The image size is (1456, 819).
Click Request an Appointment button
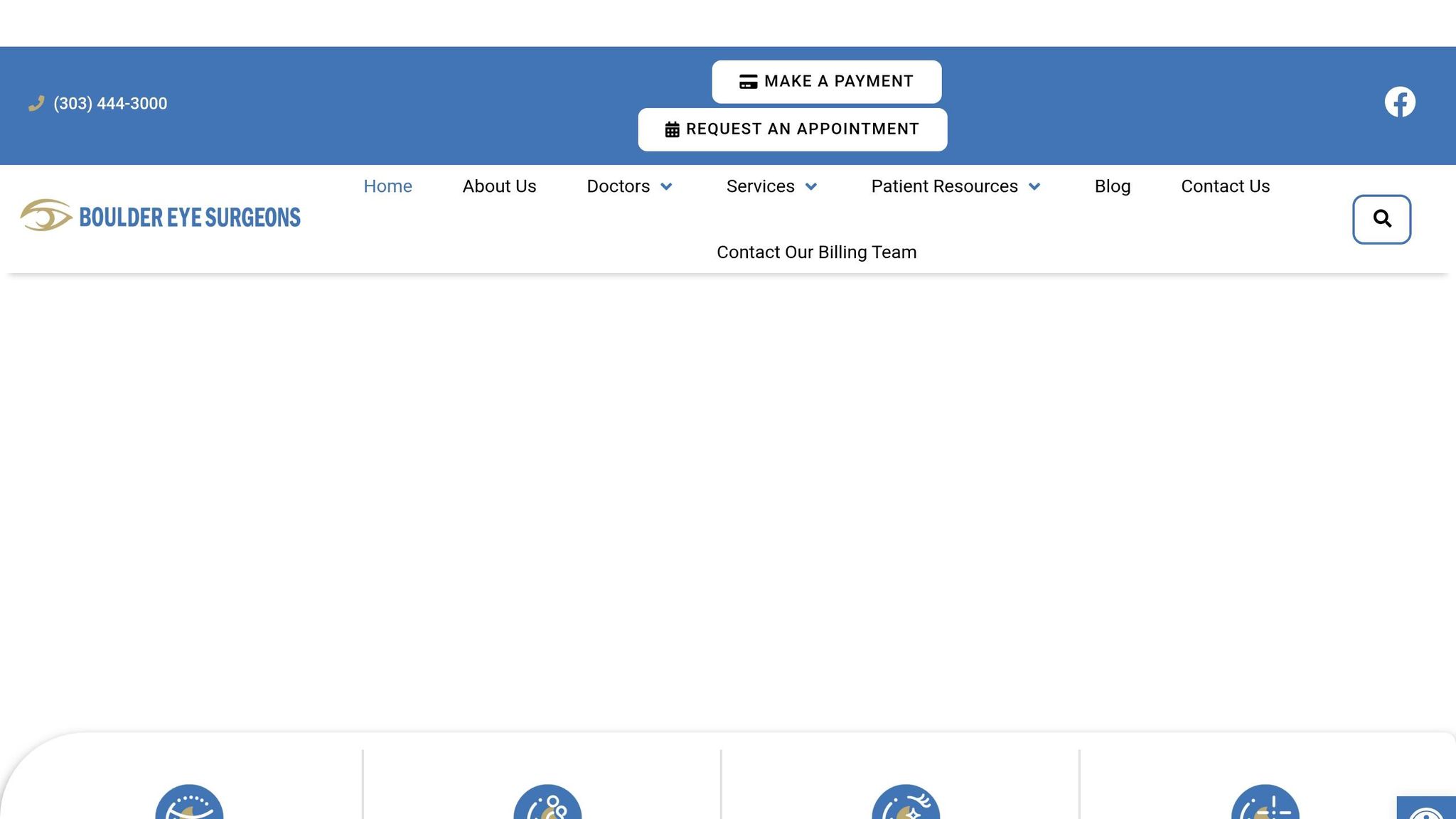[x=792, y=129]
